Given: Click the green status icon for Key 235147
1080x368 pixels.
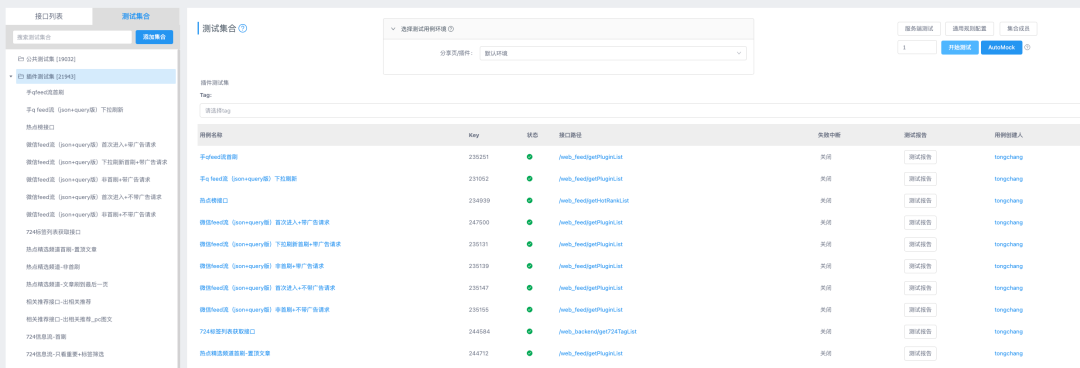Looking at the screenshot, I should (529, 287).
